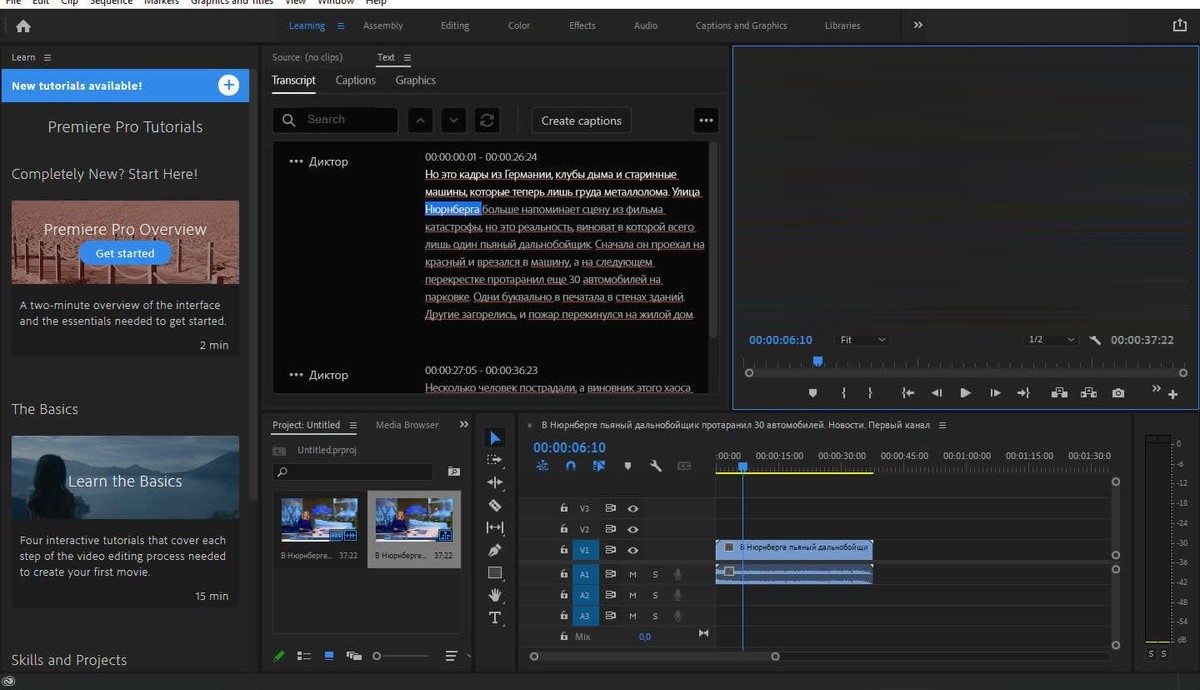This screenshot has height=690, width=1200.
Task: Mute audio track A1
Action: pos(633,574)
